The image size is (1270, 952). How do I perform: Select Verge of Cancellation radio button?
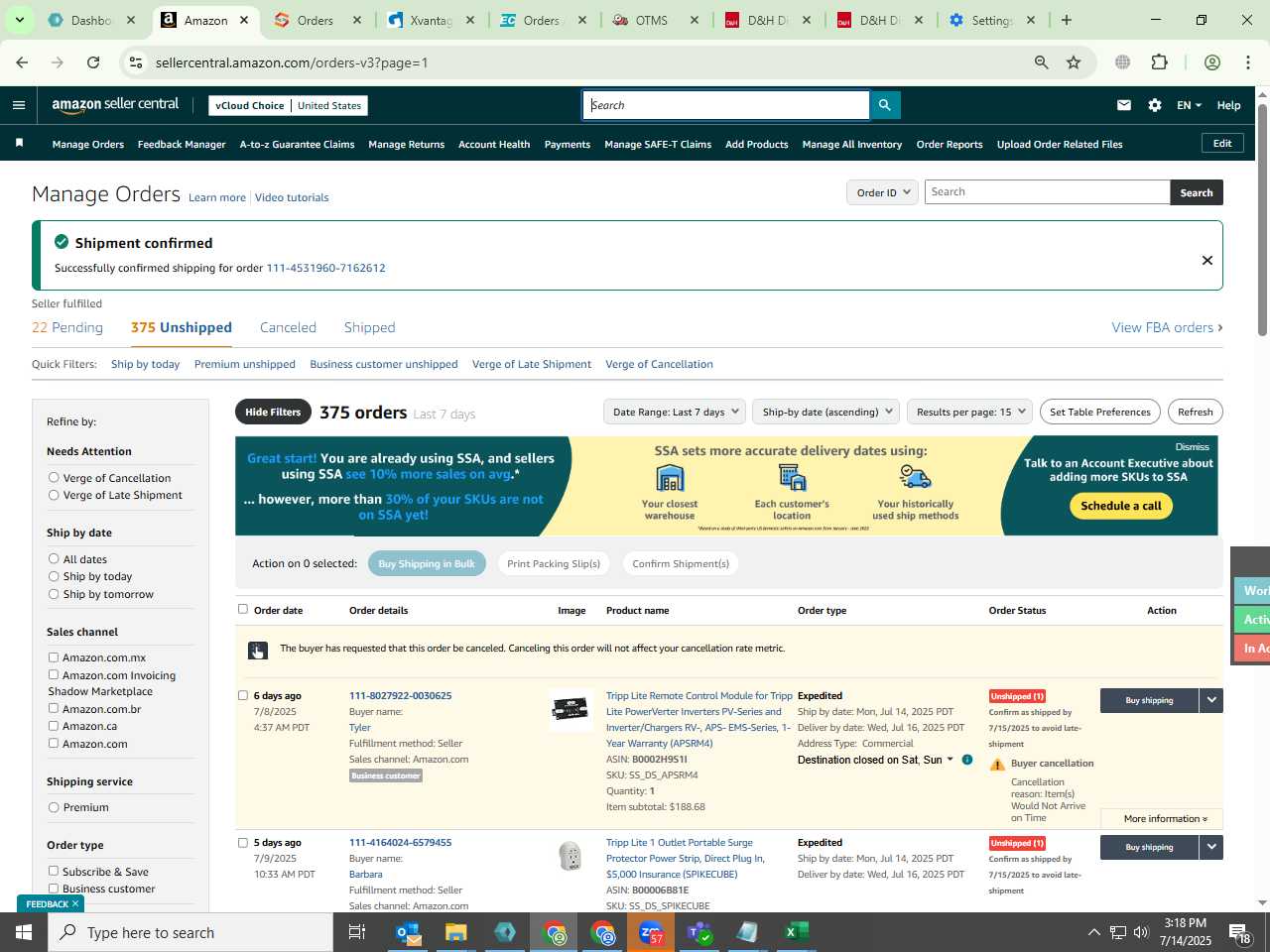point(54,478)
